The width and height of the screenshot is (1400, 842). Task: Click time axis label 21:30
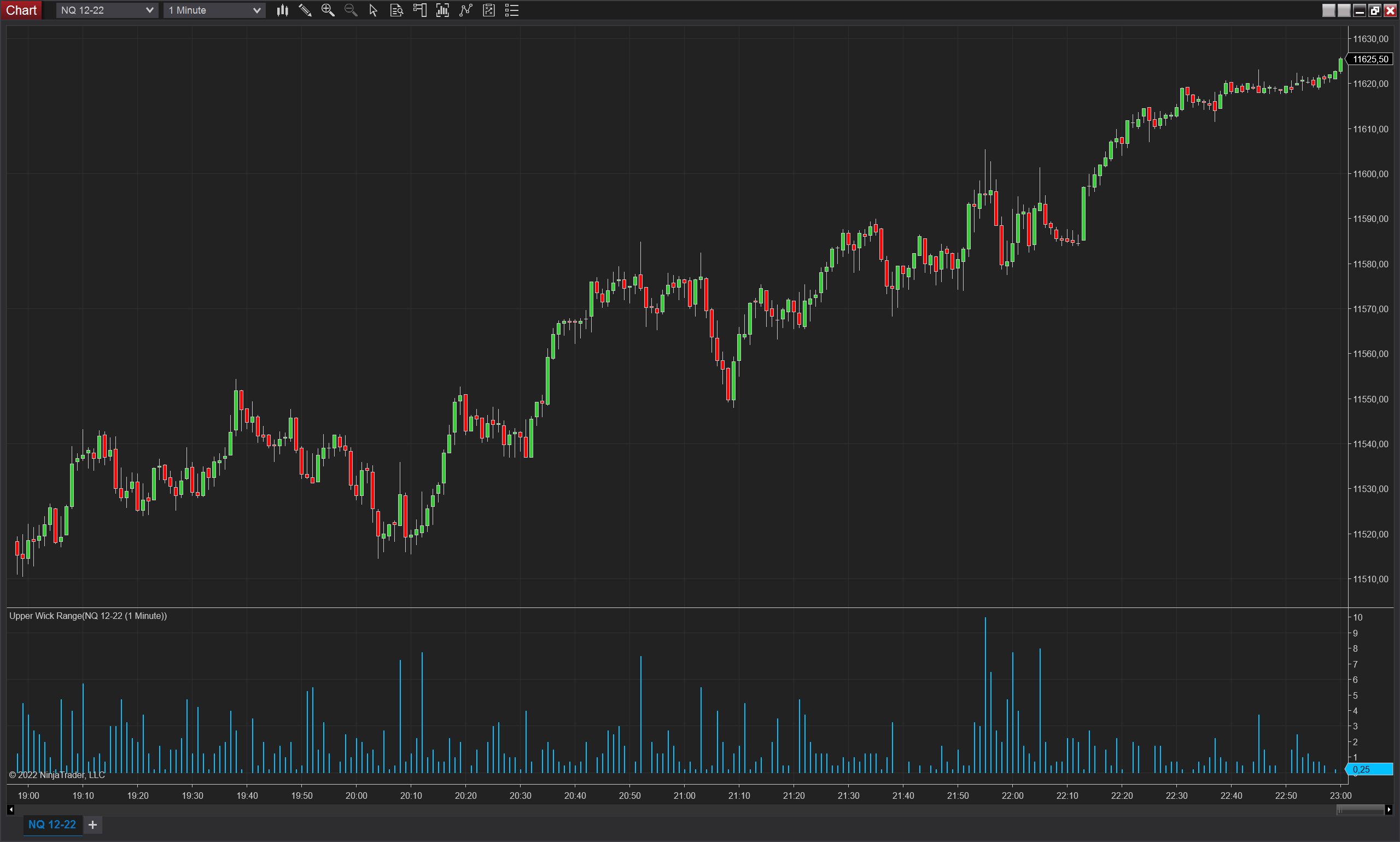coord(848,796)
